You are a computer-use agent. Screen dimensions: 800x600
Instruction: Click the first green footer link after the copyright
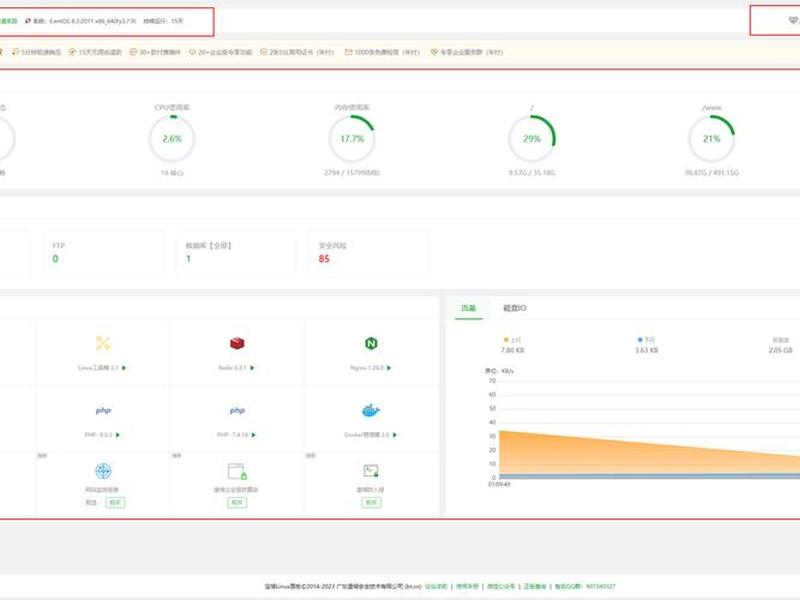coord(436,587)
